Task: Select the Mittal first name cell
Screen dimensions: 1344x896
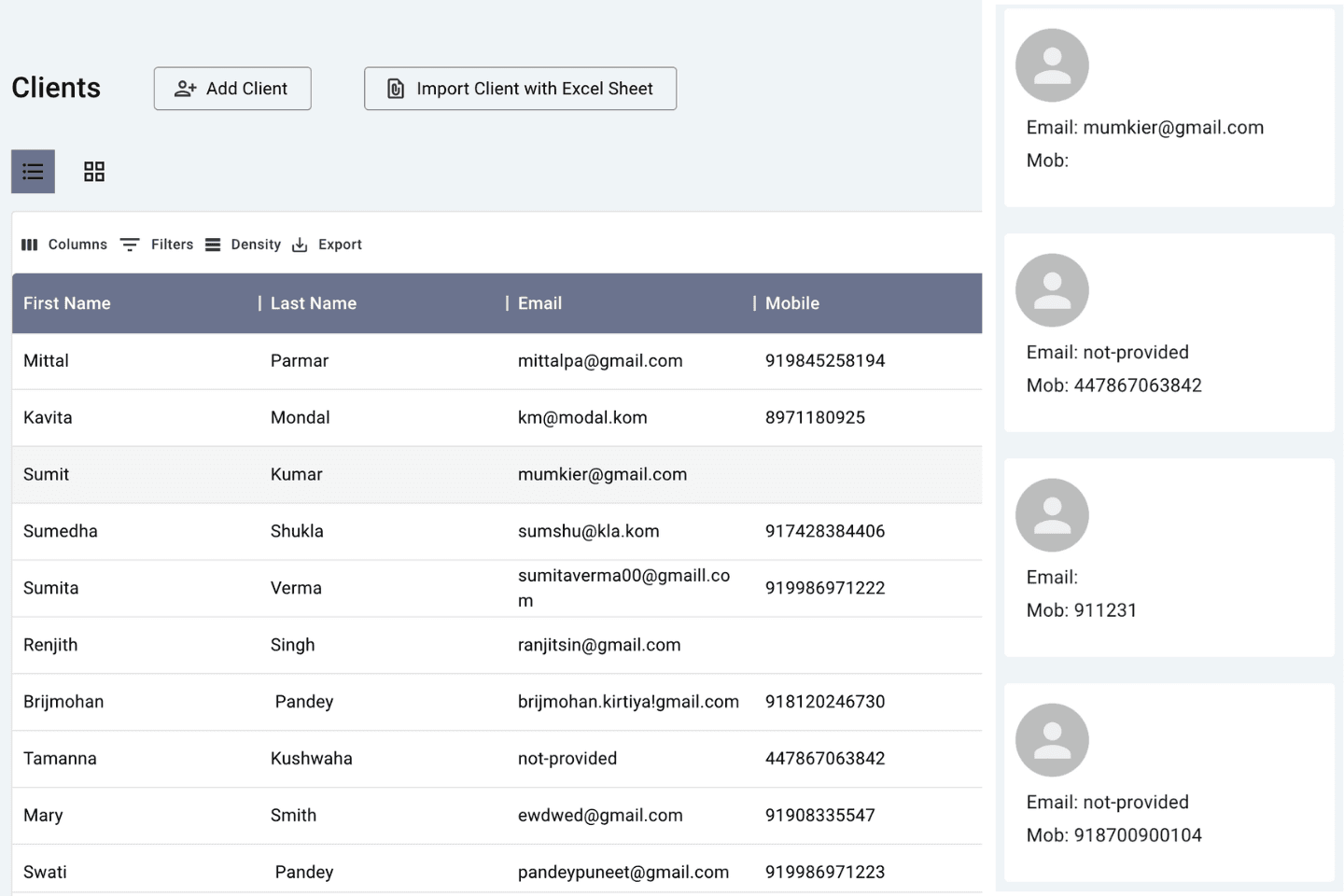Action: [47, 361]
